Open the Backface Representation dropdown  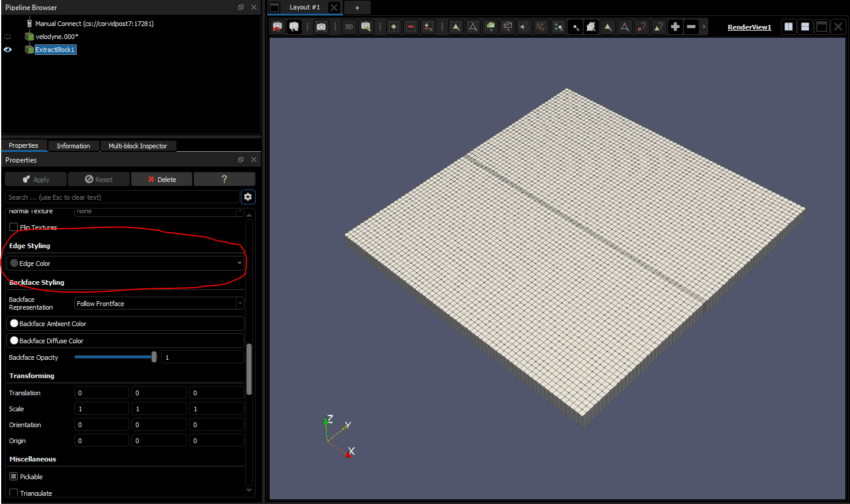159,303
